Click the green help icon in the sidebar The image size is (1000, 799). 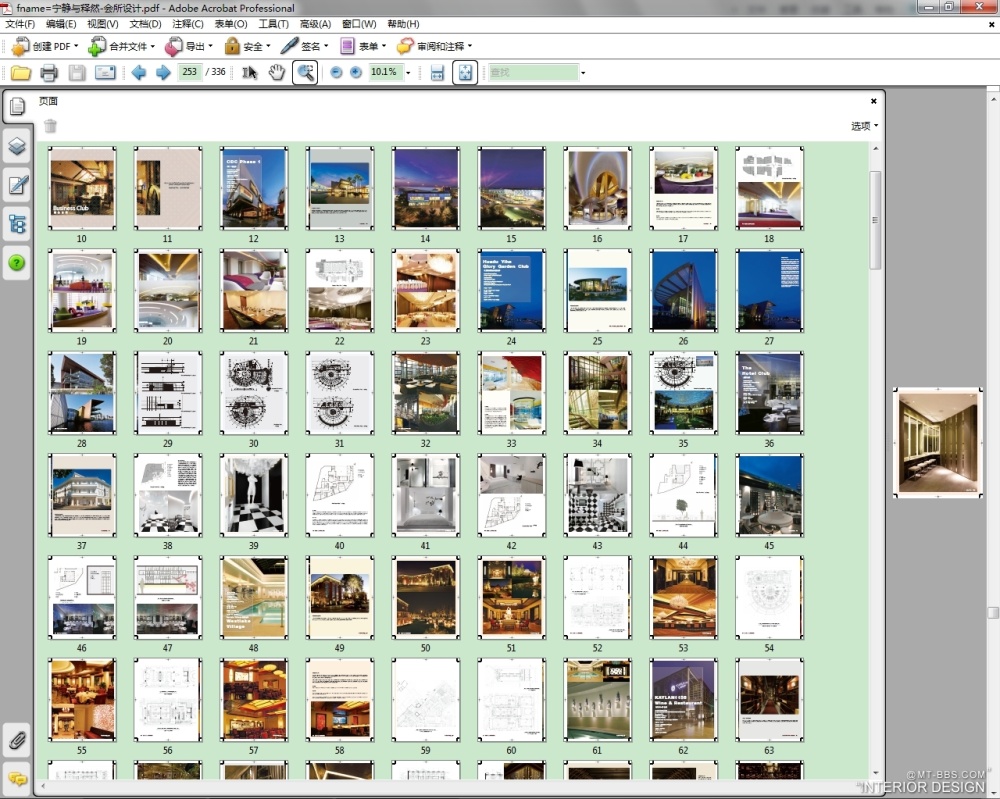(17, 263)
